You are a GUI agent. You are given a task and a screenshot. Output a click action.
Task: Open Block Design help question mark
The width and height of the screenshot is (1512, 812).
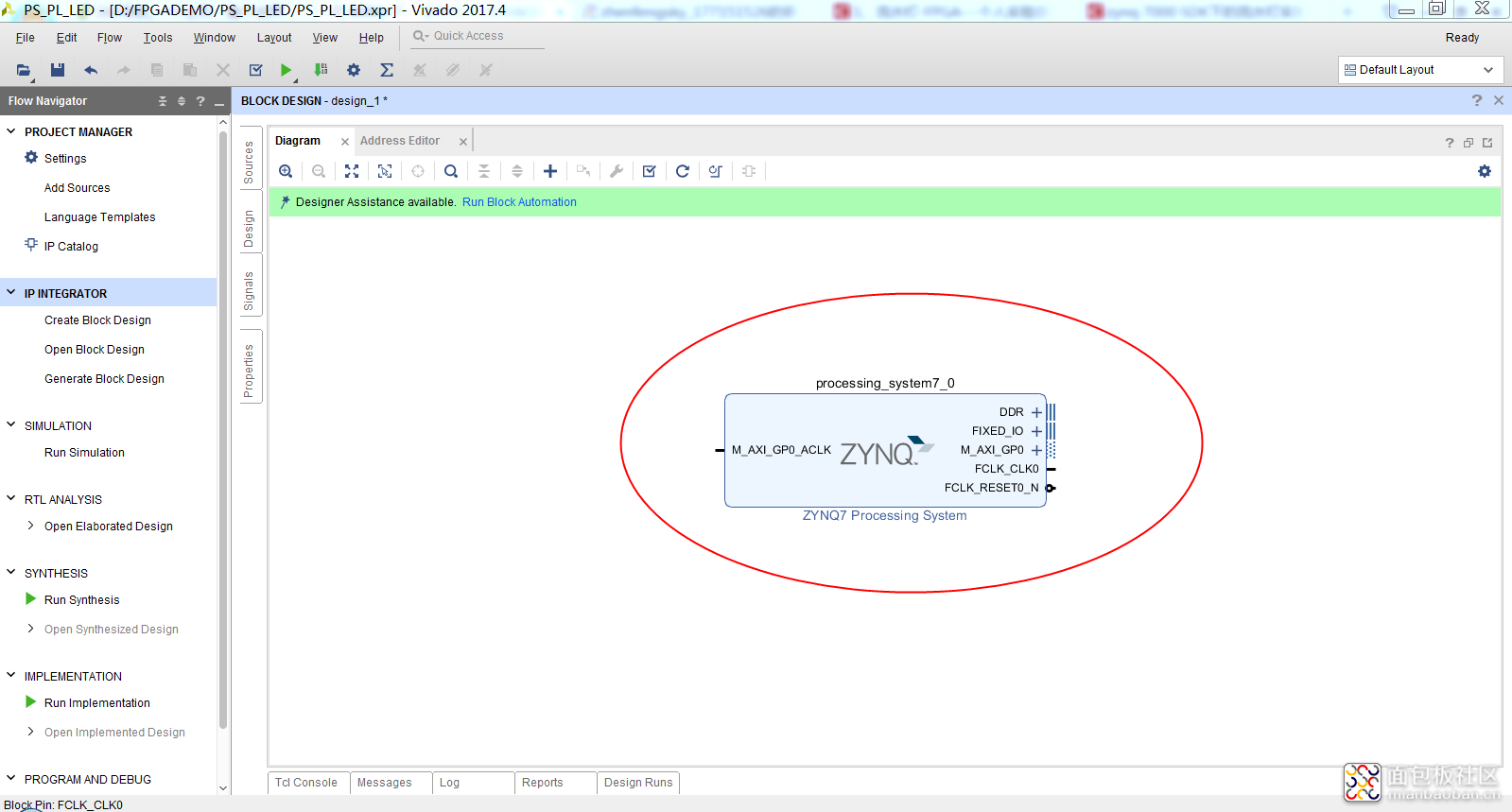(x=1477, y=100)
